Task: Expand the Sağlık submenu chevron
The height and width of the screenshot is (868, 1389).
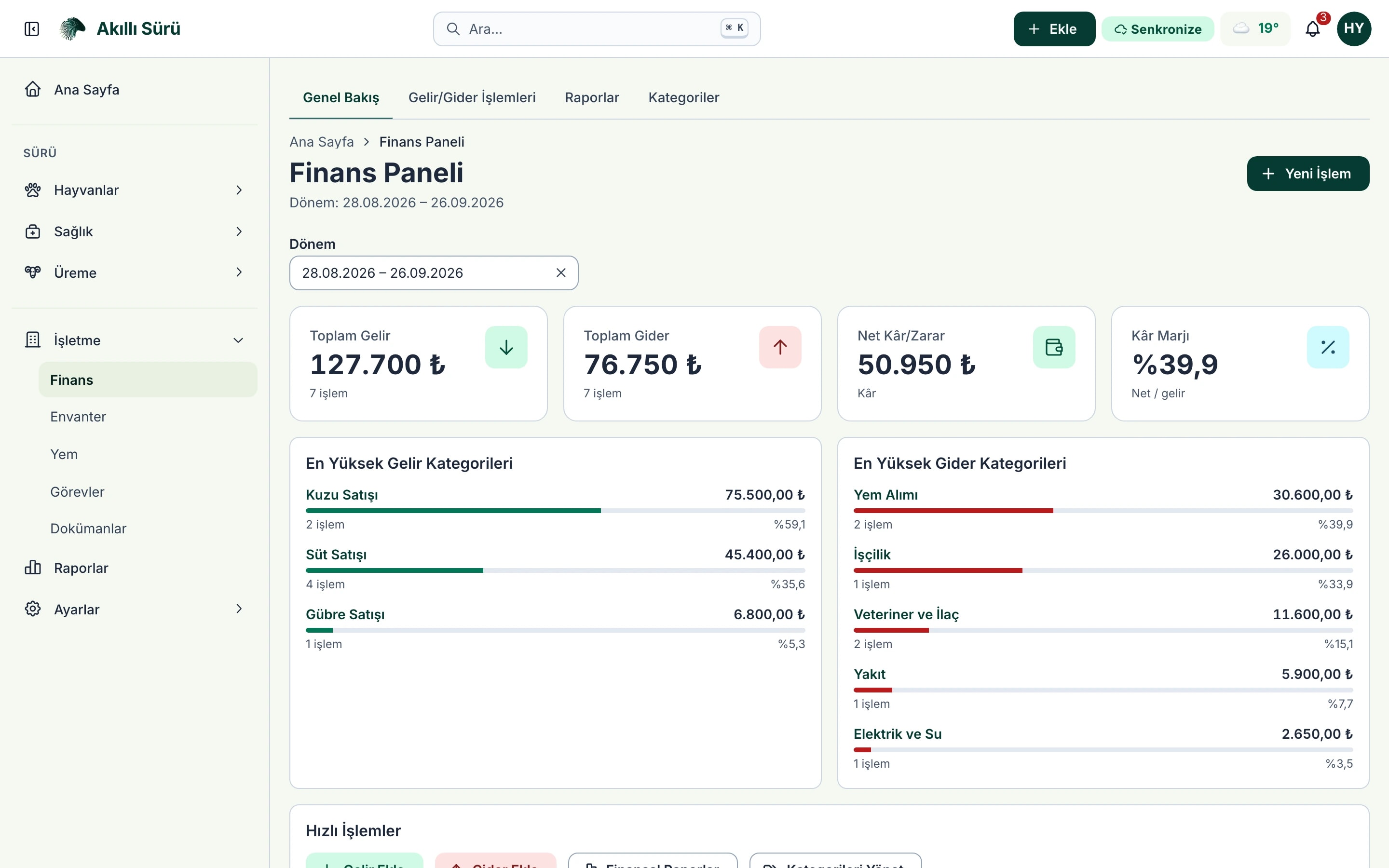Action: point(239,231)
